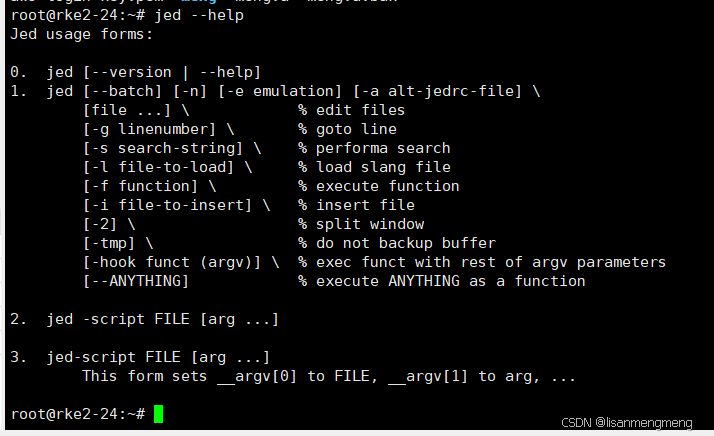This screenshot has height=436, width=714.
Task: Select the '[--version | --help]' option text
Action: point(172,72)
